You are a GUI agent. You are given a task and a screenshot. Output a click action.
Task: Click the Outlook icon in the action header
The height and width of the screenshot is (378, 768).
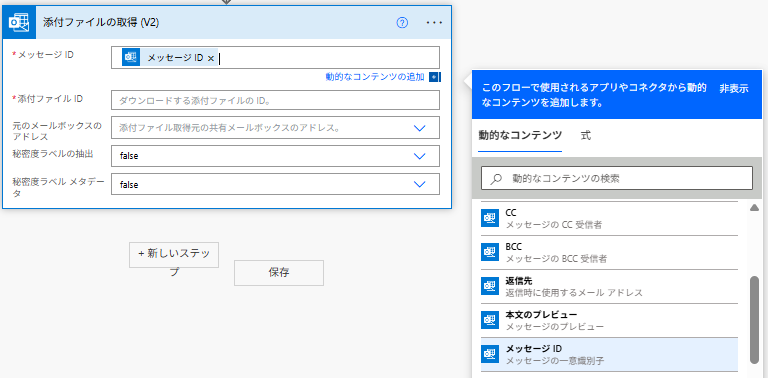tap(19, 23)
